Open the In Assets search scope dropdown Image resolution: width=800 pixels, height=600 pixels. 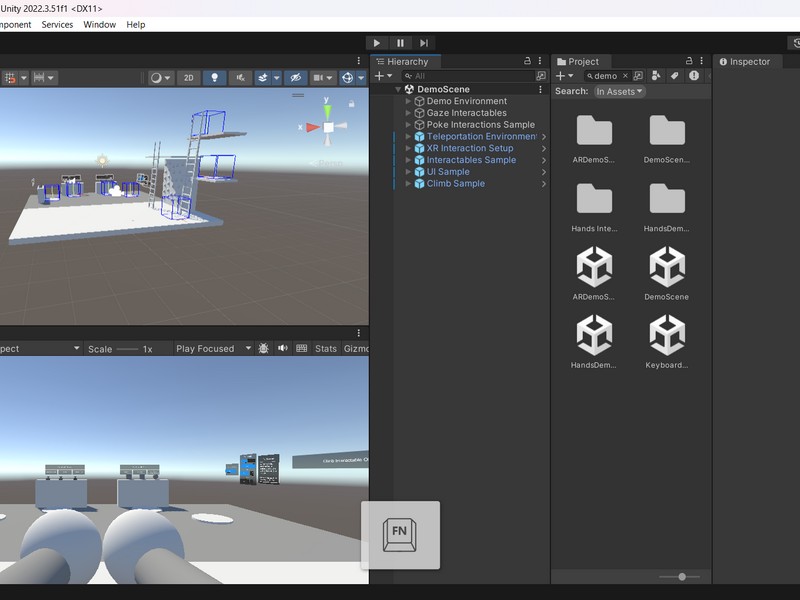(x=620, y=91)
